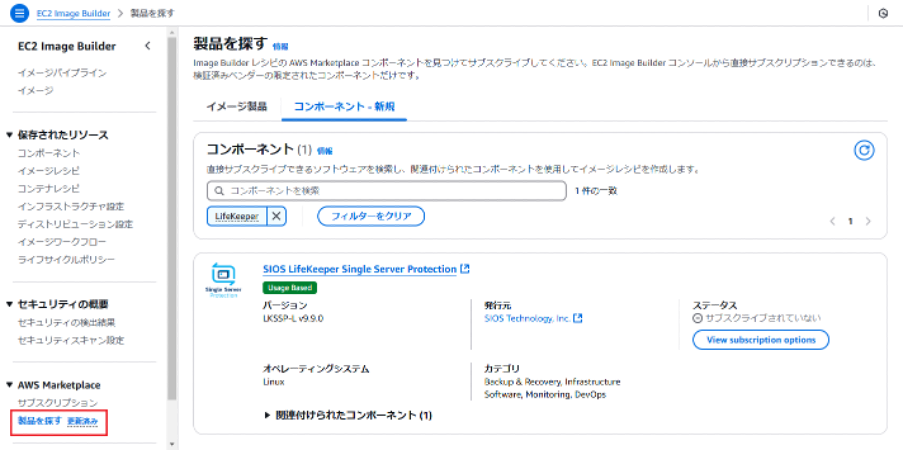Open external link icon beside SIOS Technology

(x=578, y=318)
